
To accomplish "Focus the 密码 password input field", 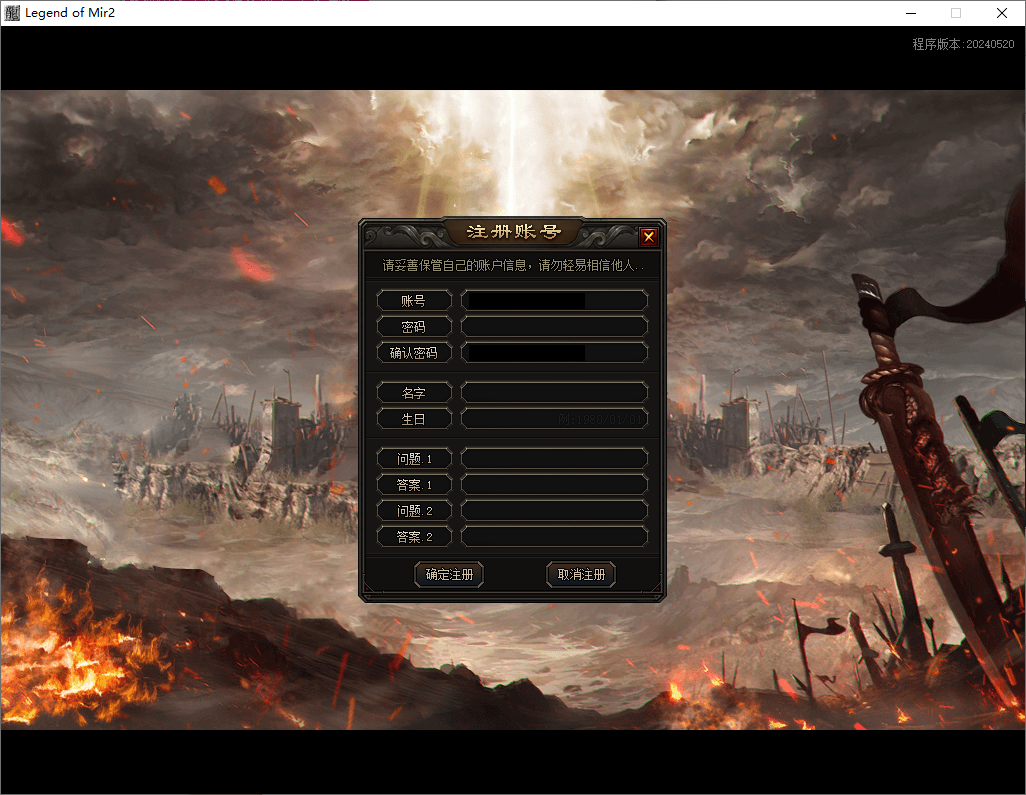I will click(x=554, y=327).
